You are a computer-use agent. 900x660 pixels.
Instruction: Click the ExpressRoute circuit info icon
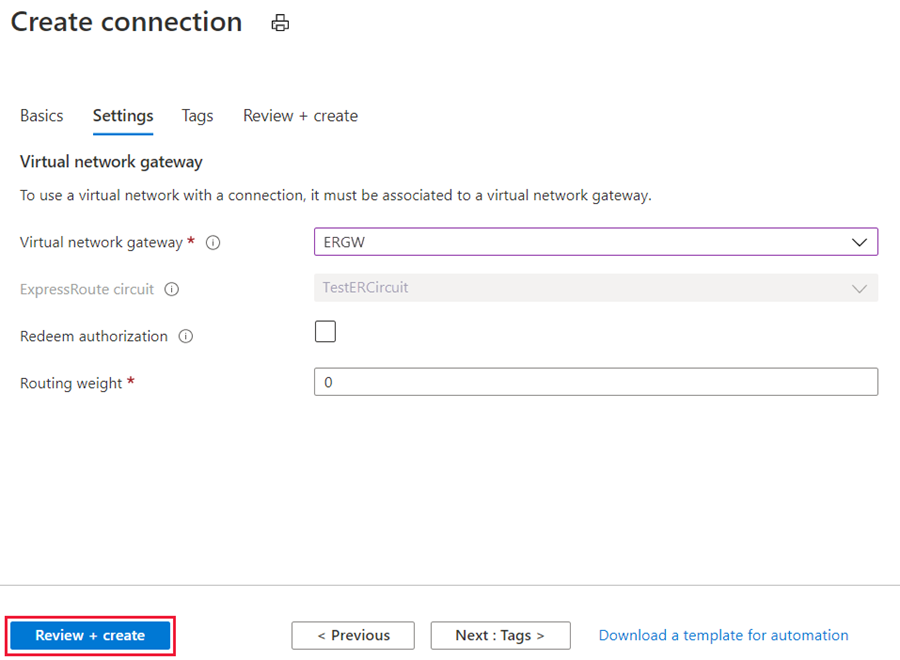coord(170,289)
